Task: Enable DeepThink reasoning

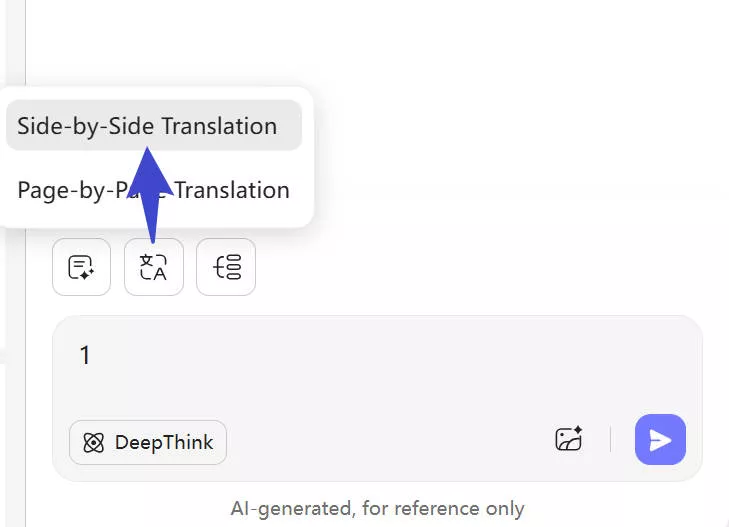Action: point(148,442)
